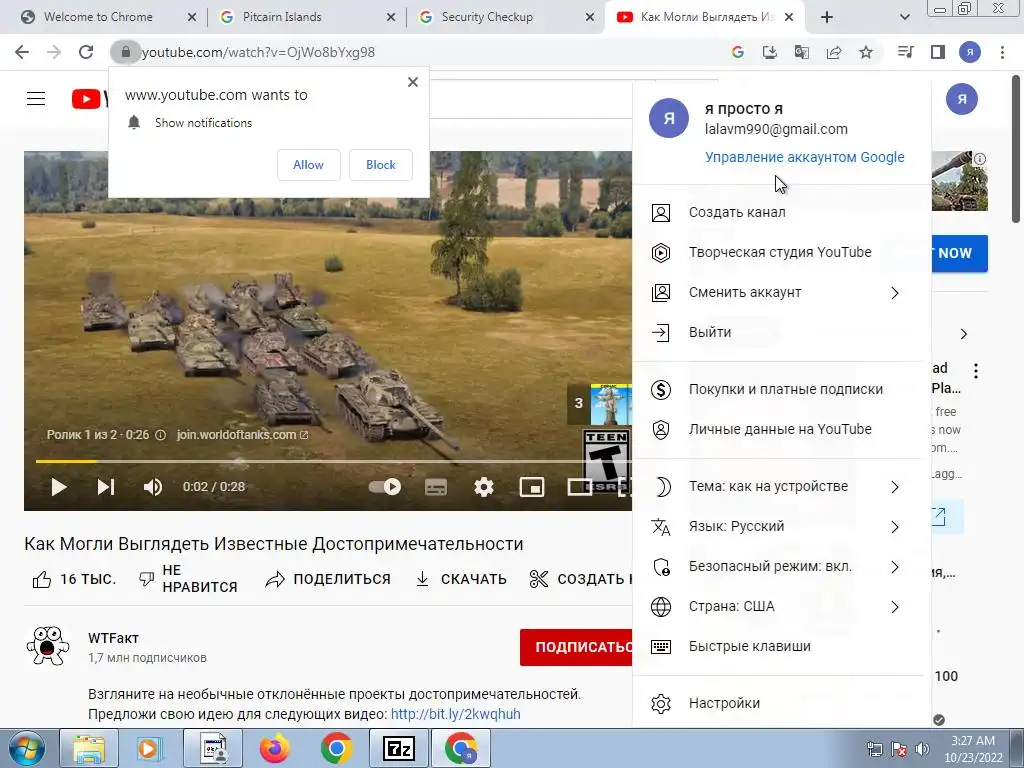Viewport: 1024px width, 768px height.
Task: Click Chrome profile avatar in toolbar
Action: [x=970, y=52]
